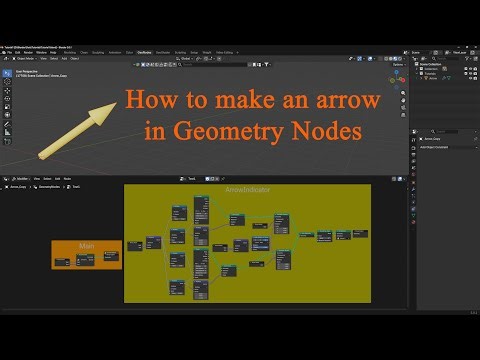The image size is (480, 360).
Task: Open the Help menu
Action: point(53,53)
